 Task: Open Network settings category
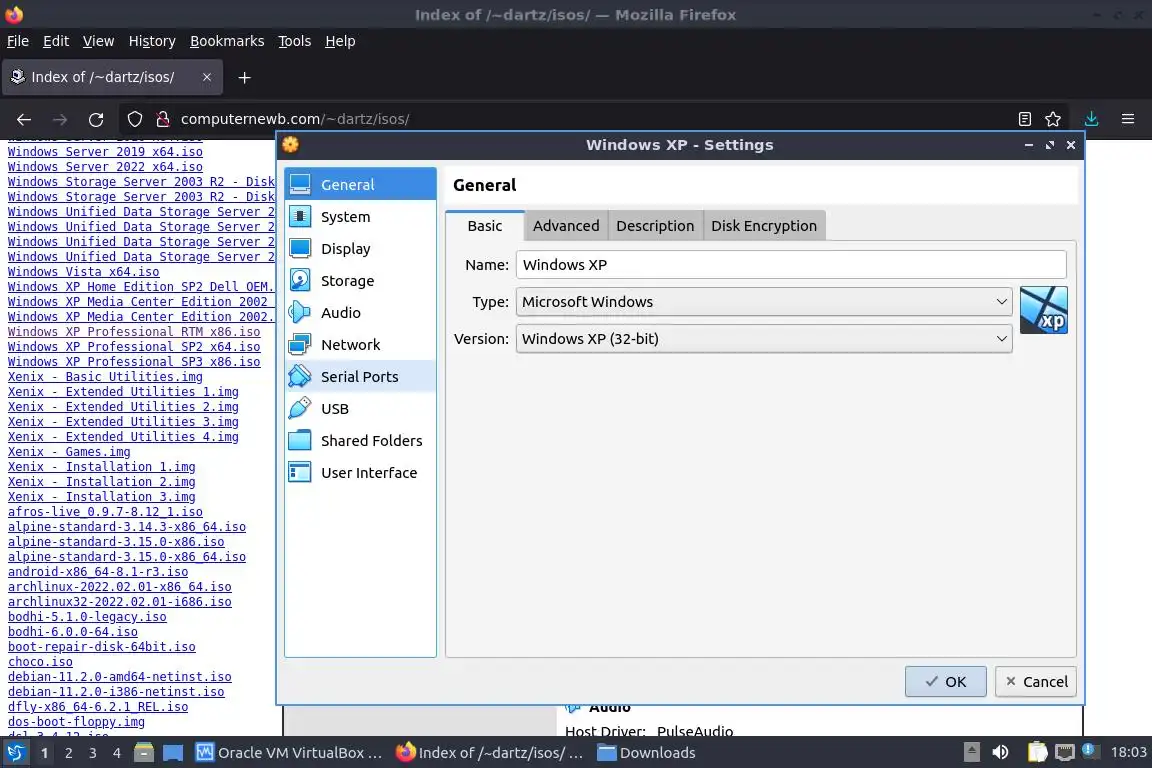[x=360, y=345]
